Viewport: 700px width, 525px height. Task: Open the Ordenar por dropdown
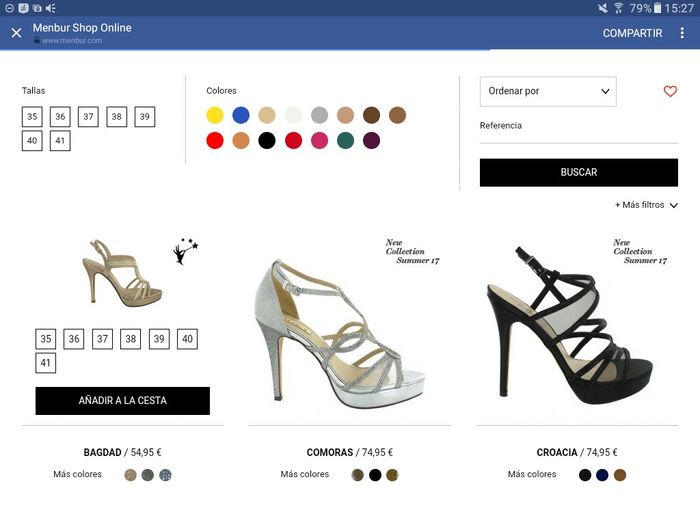(548, 91)
